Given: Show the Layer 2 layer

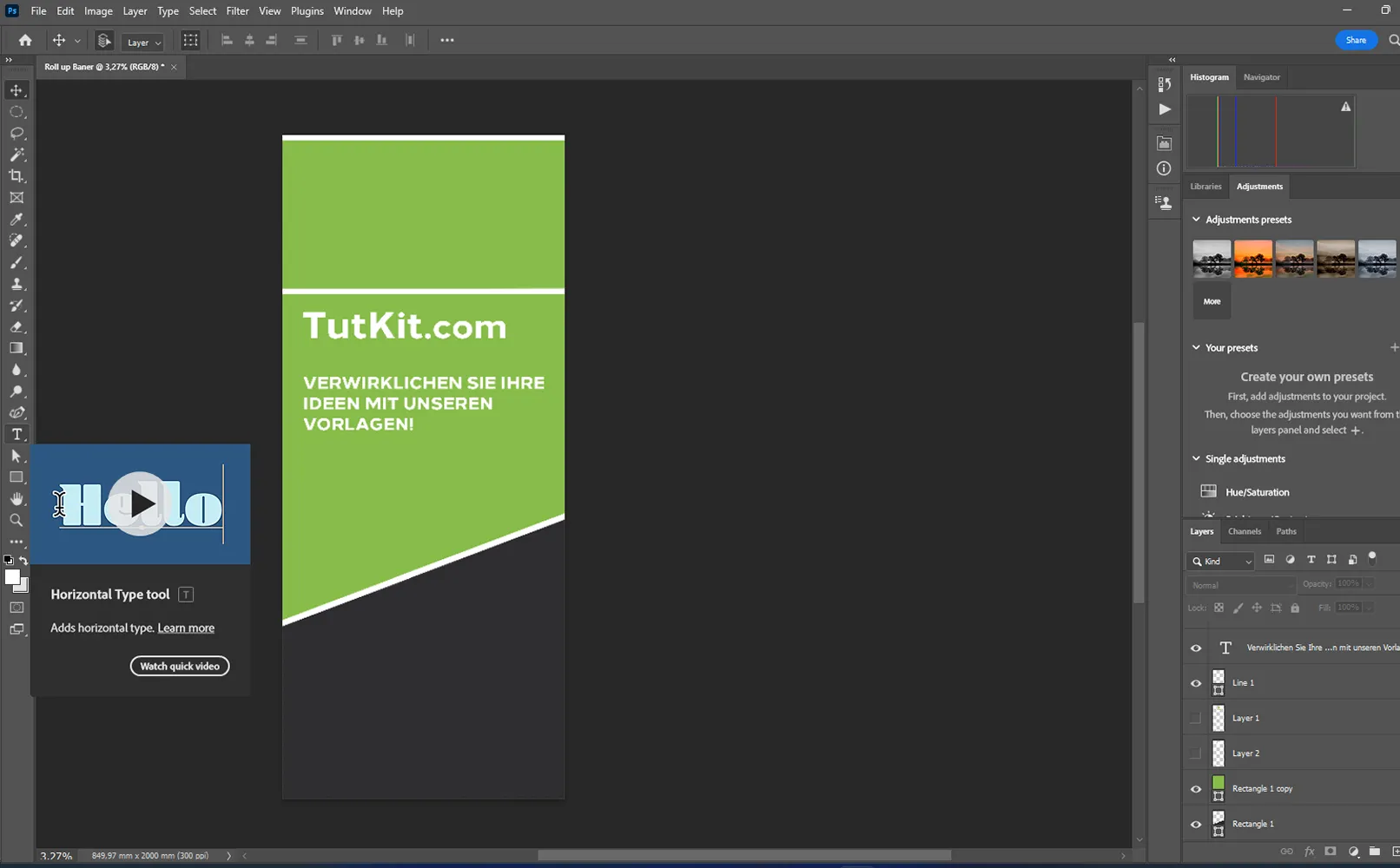Looking at the screenshot, I should point(1196,753).
